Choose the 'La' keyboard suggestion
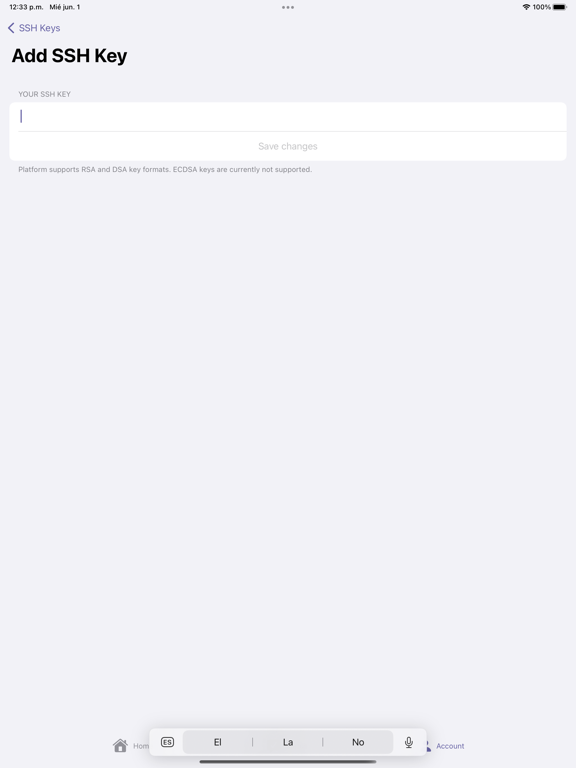The height and width of the screenshot is (768, 576). pos(288,742)
